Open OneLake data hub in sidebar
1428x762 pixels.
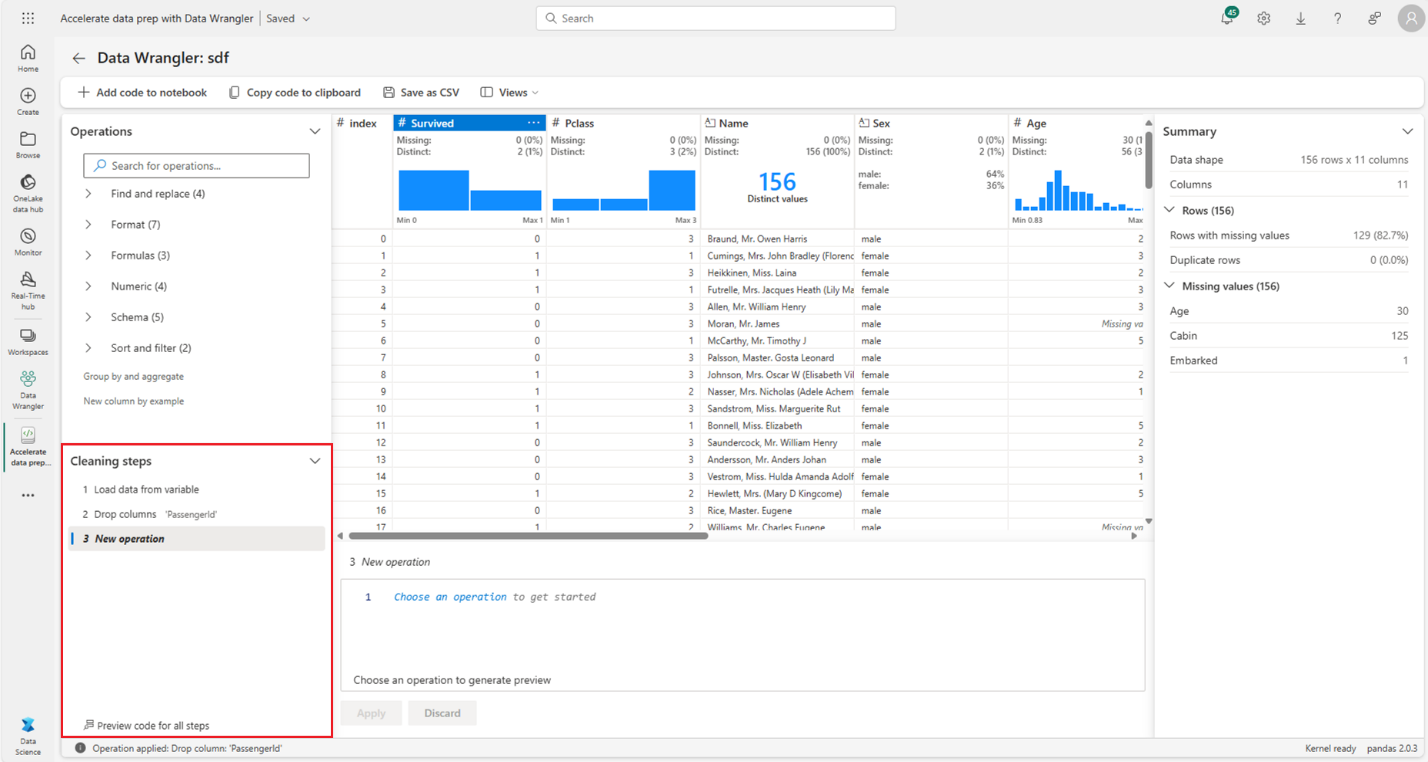28,194
